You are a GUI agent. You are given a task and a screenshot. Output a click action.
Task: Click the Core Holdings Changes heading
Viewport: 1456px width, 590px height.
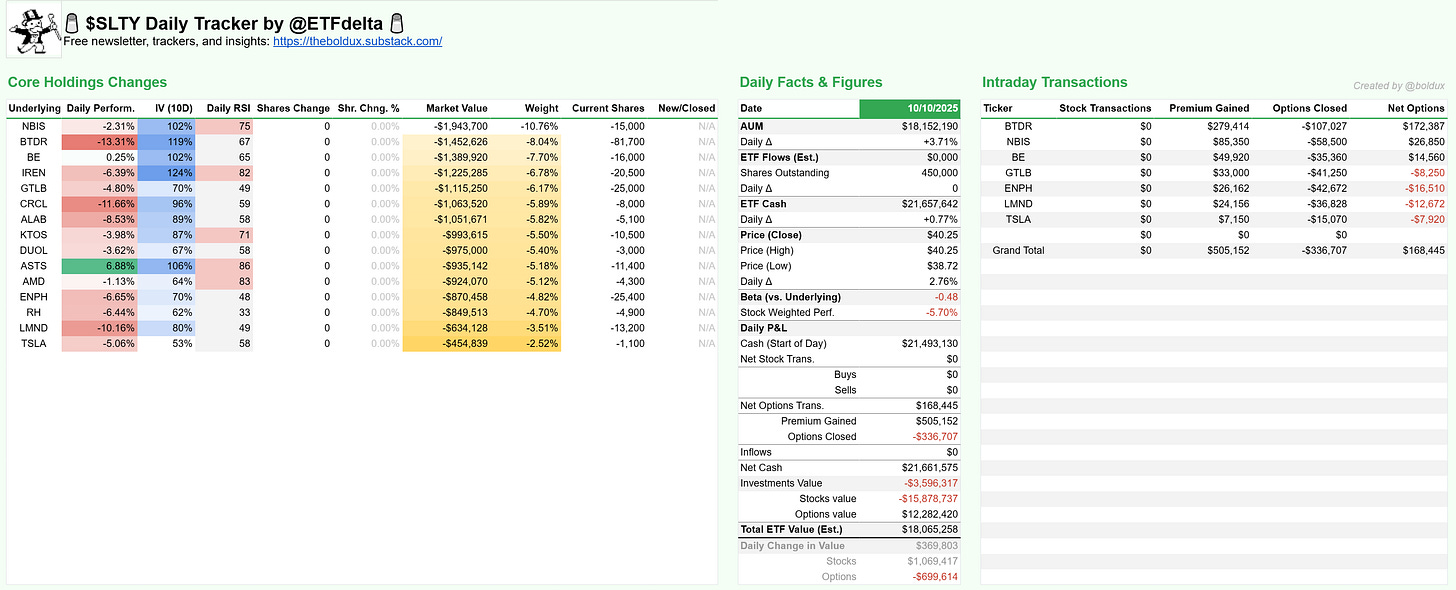click(87, 82)
